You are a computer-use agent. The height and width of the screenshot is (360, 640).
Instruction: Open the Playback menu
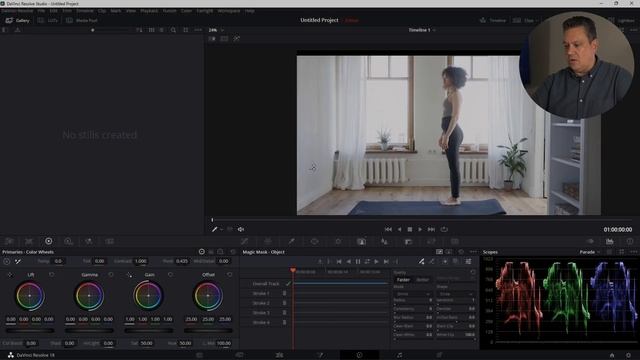(x=149, y=11)
